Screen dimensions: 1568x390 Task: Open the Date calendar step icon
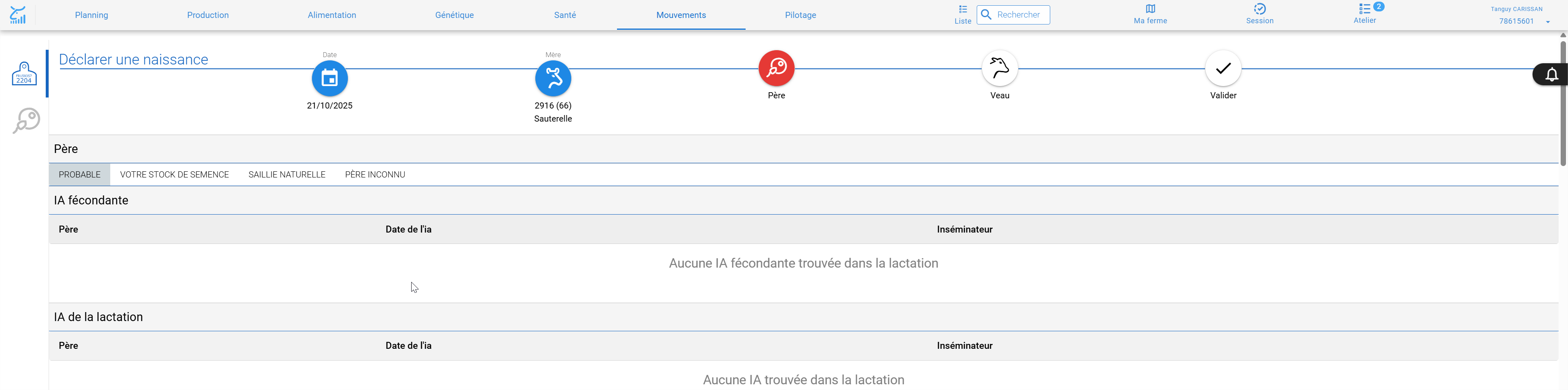[x=329, y=78]
